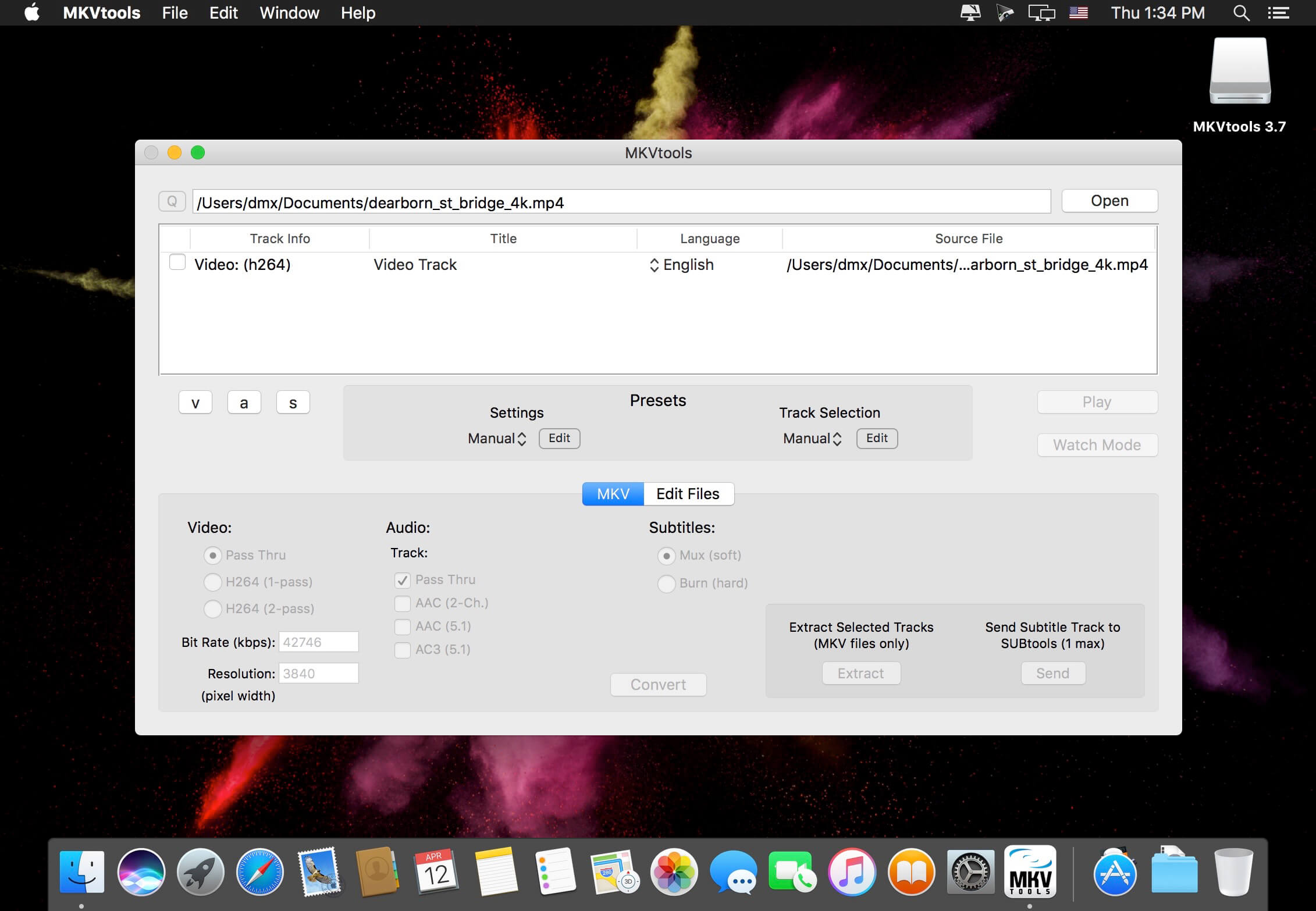Switch to the Edit Files tab
Viewport: 1316px width, 911px height.
tap(688, 494)
